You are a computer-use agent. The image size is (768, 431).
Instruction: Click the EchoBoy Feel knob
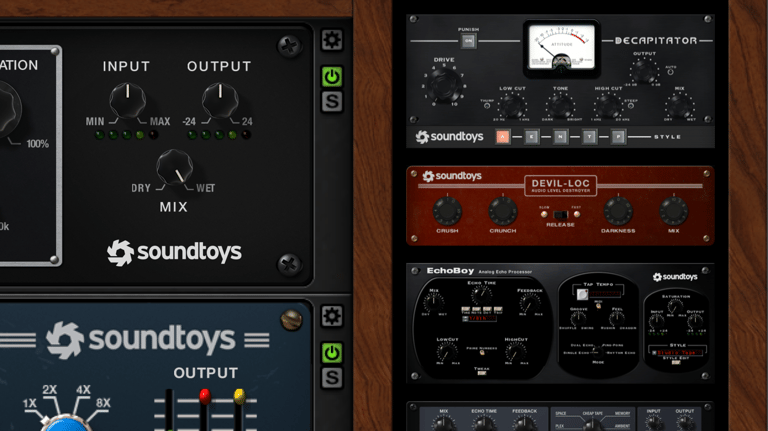coord(617,318)
